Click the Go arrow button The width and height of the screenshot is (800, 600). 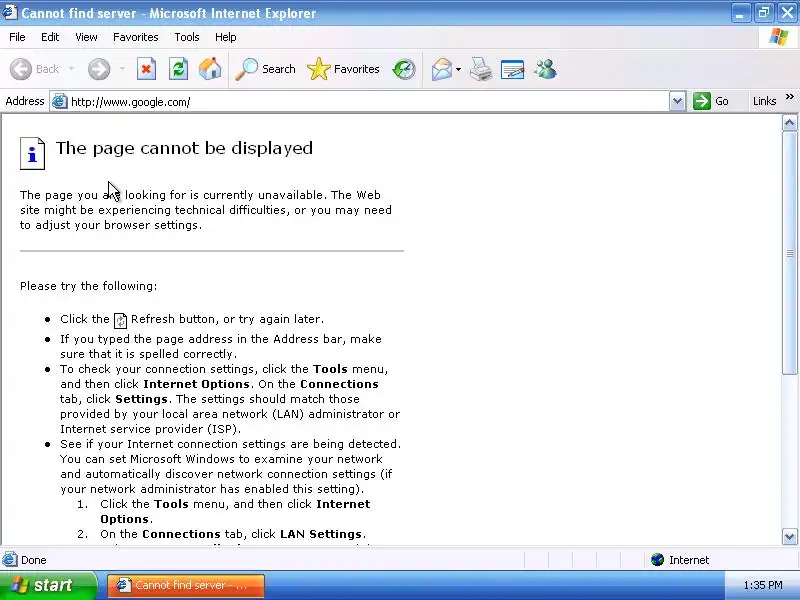pyautogui.click(x=702, y=101)
